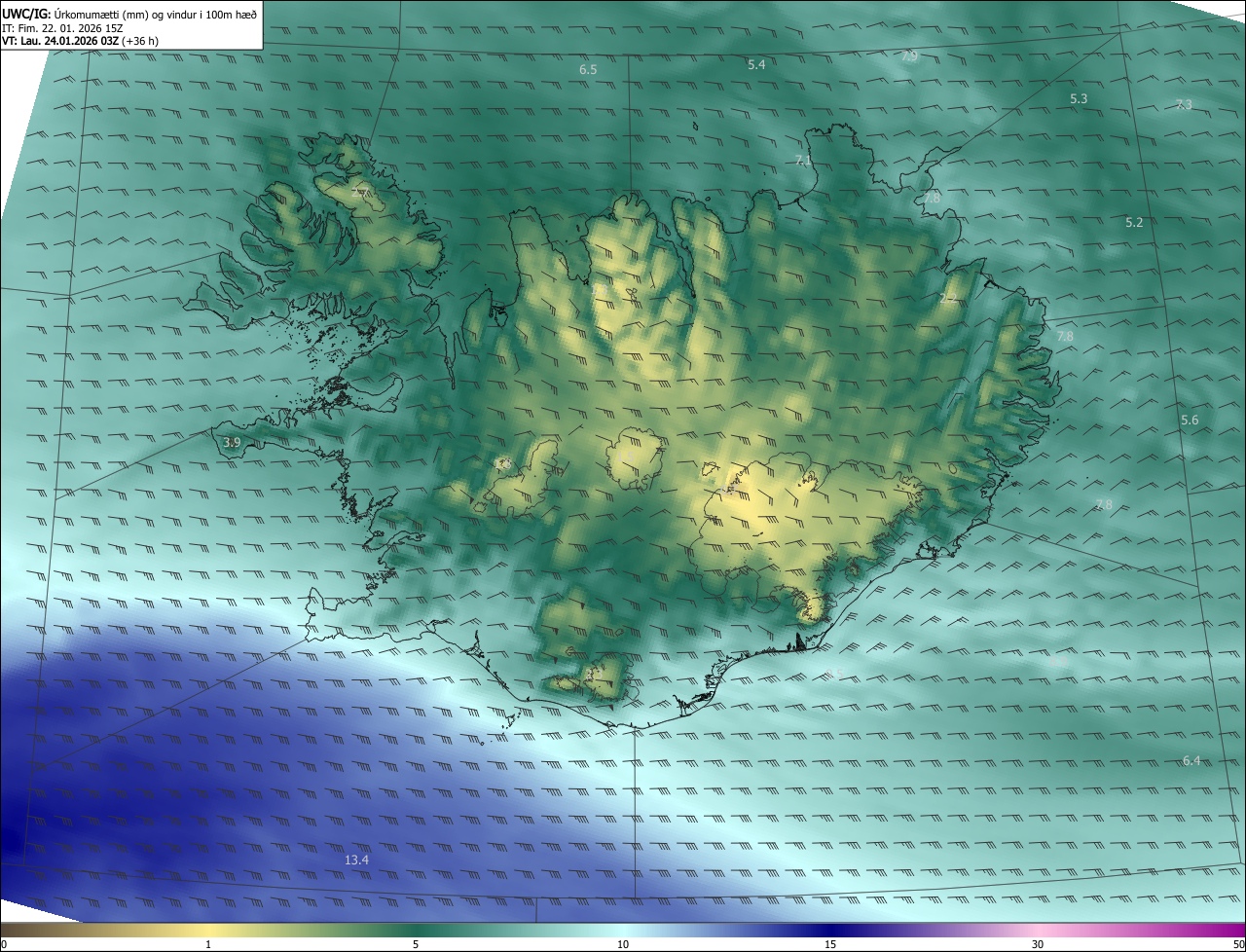The height and width of the screenshot is (952, 1246).
Task: Click the color scale label 15
Action: pos(830,944)
